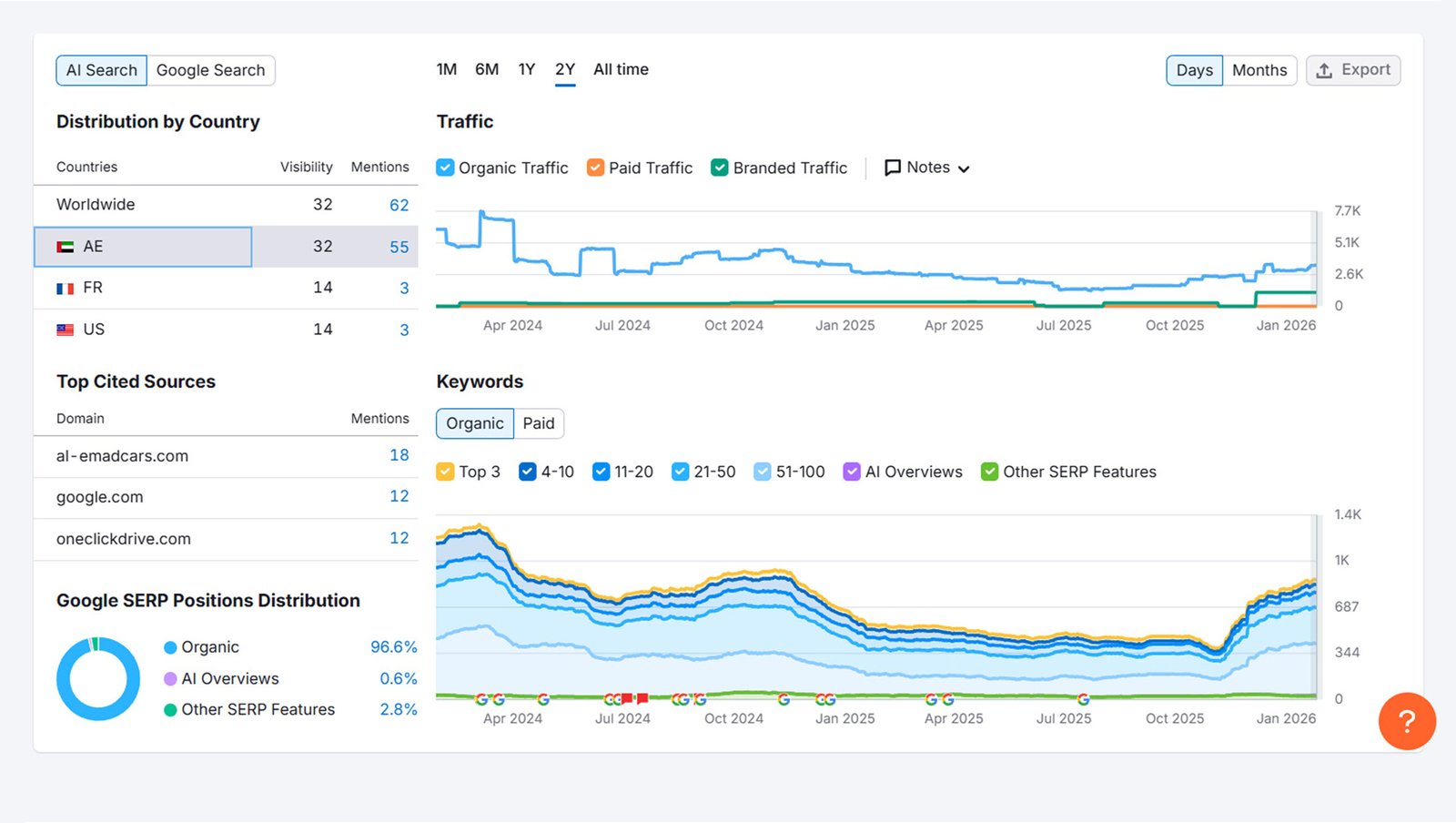Click the Notes flag icon above the chart

[891, 168]
